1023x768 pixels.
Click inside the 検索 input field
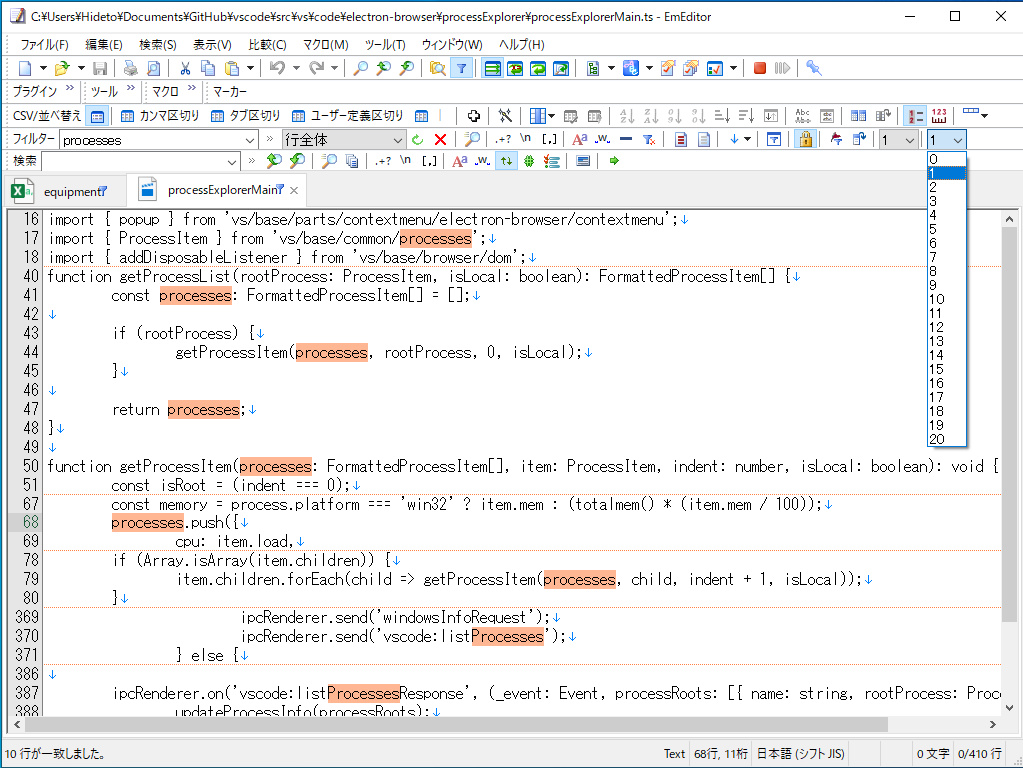(150, 161)
